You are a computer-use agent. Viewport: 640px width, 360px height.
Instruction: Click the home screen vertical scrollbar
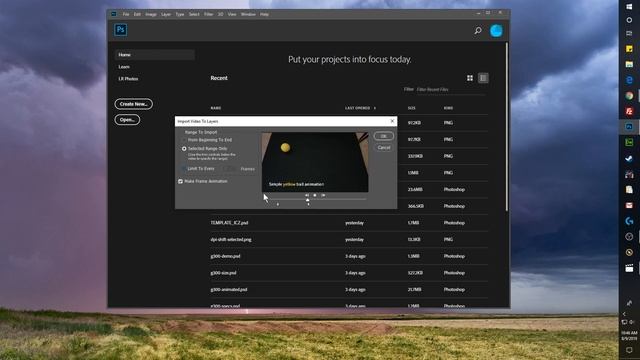coord(507,127)
